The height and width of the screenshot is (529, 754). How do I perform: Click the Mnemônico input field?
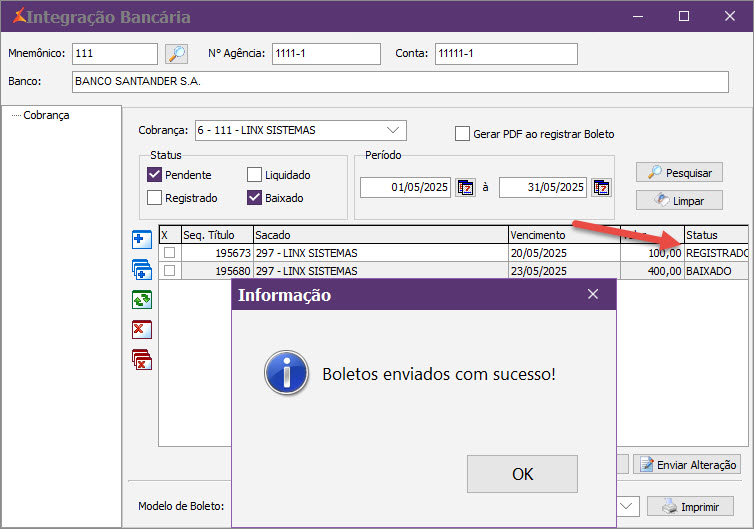click(115, 53)
